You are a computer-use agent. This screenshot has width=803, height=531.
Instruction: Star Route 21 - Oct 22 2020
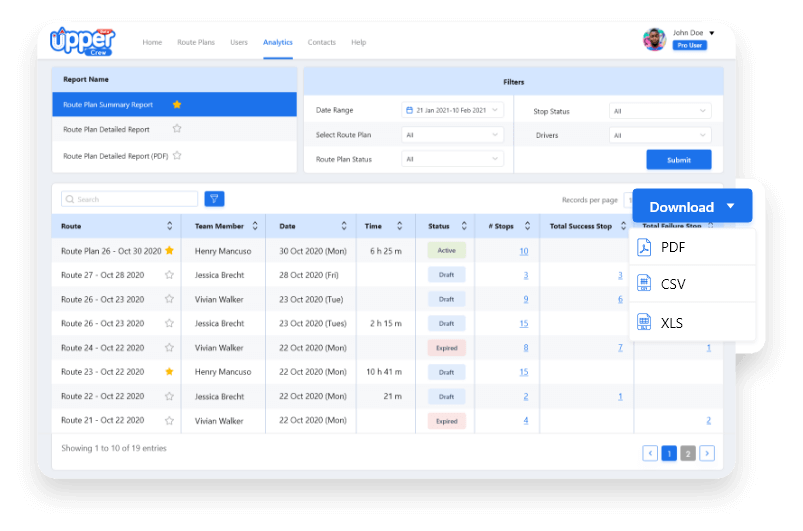pos(170,420)
